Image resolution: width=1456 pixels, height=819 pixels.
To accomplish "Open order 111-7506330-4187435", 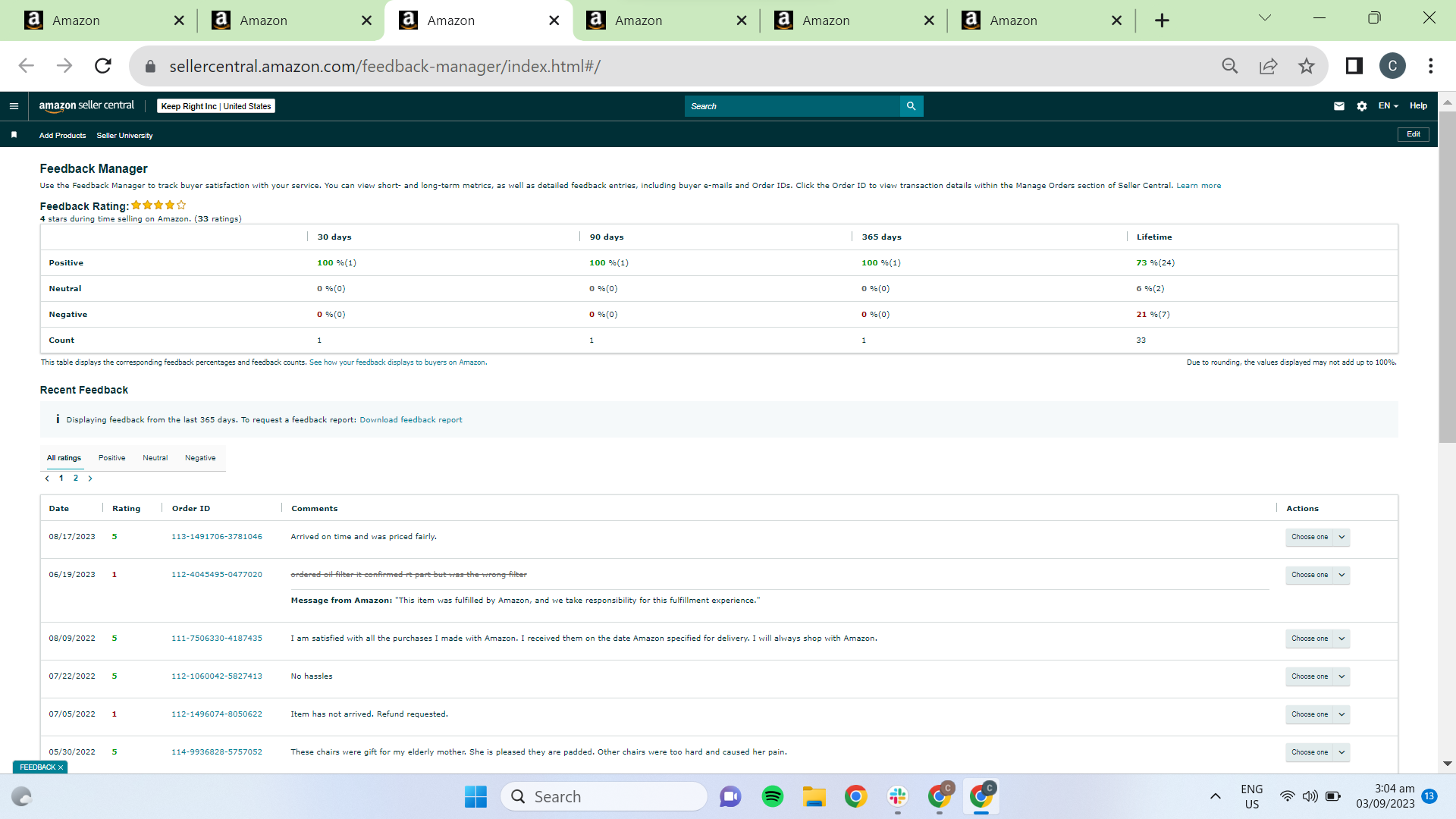I will (x=217, y=639).
